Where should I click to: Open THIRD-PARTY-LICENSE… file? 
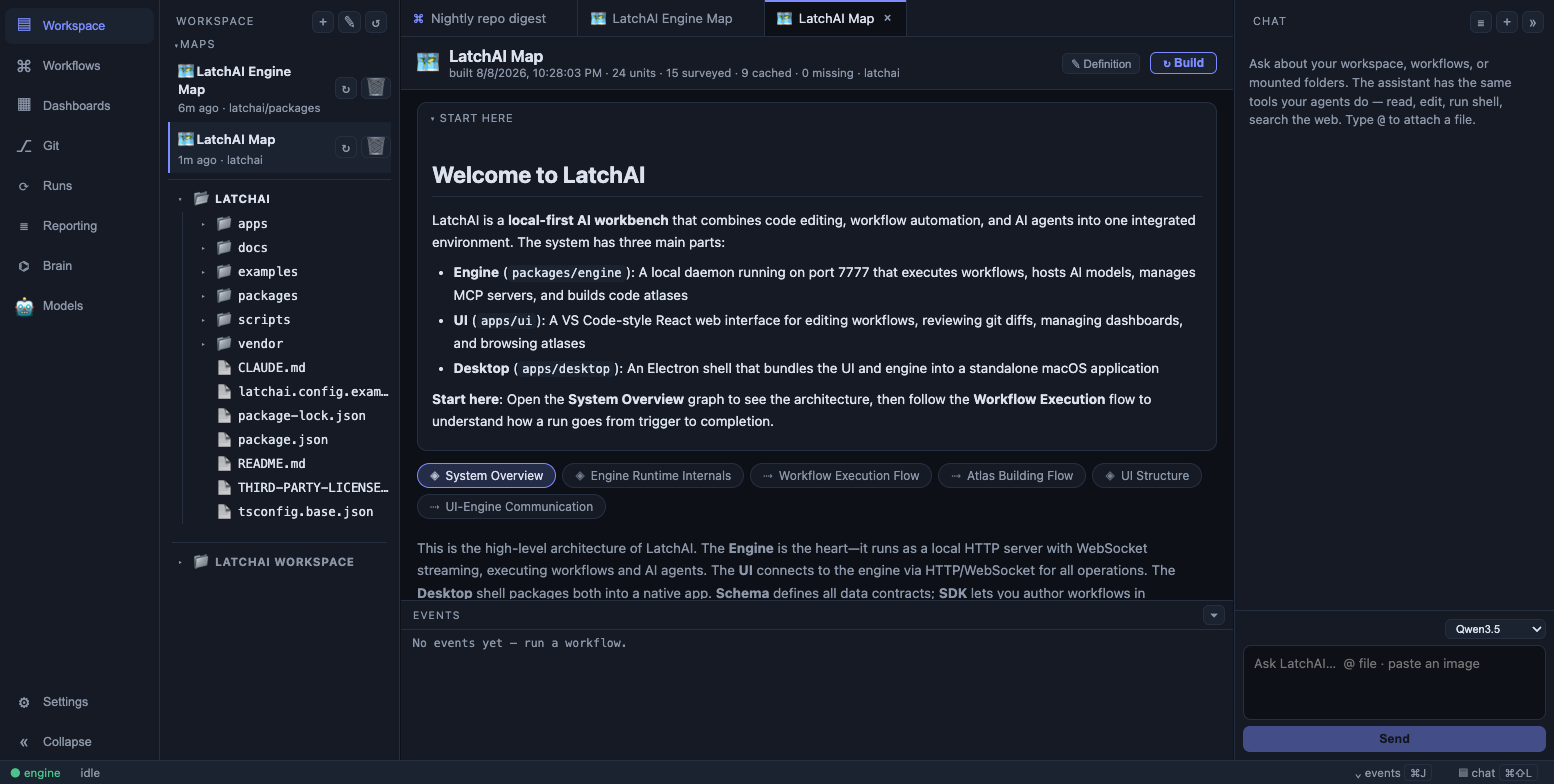click(x=312, y=487)
